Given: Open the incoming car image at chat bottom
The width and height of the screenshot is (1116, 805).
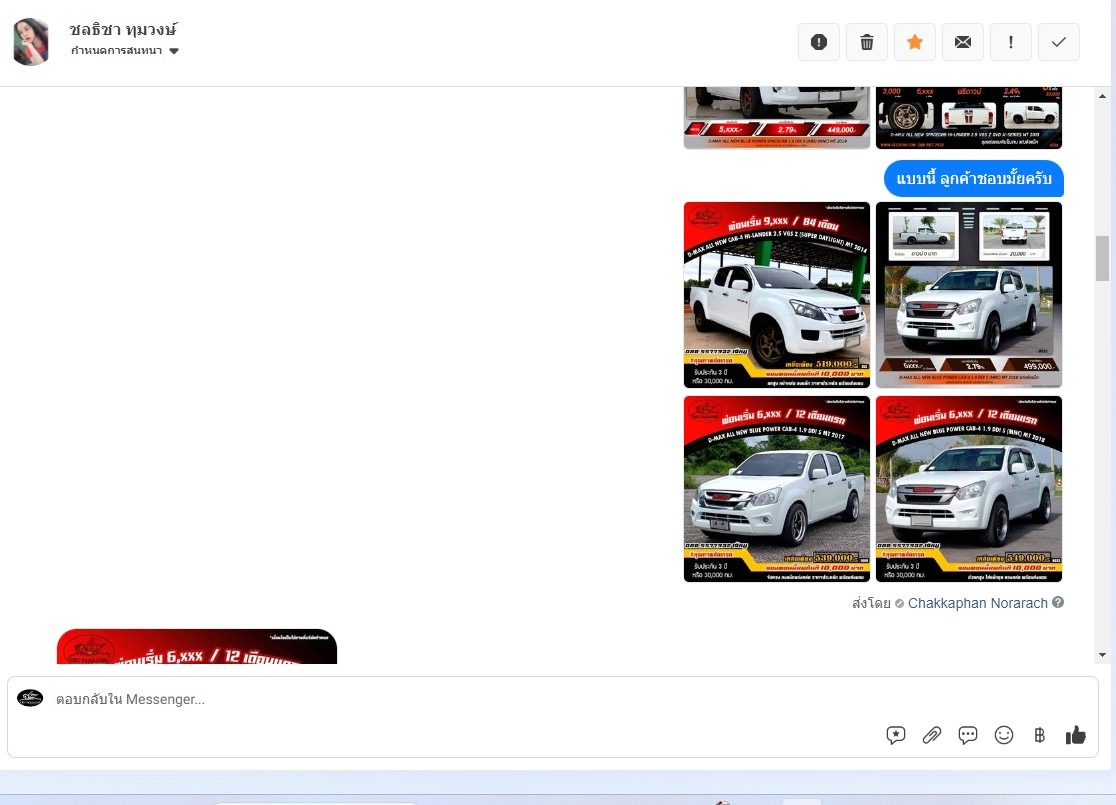Looking at the screenshot, I should 196,646.
